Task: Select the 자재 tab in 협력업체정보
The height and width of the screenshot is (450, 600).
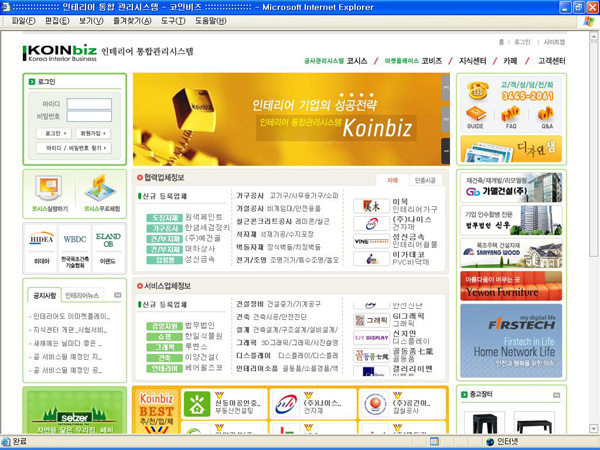Action: (x=392, y=180)
